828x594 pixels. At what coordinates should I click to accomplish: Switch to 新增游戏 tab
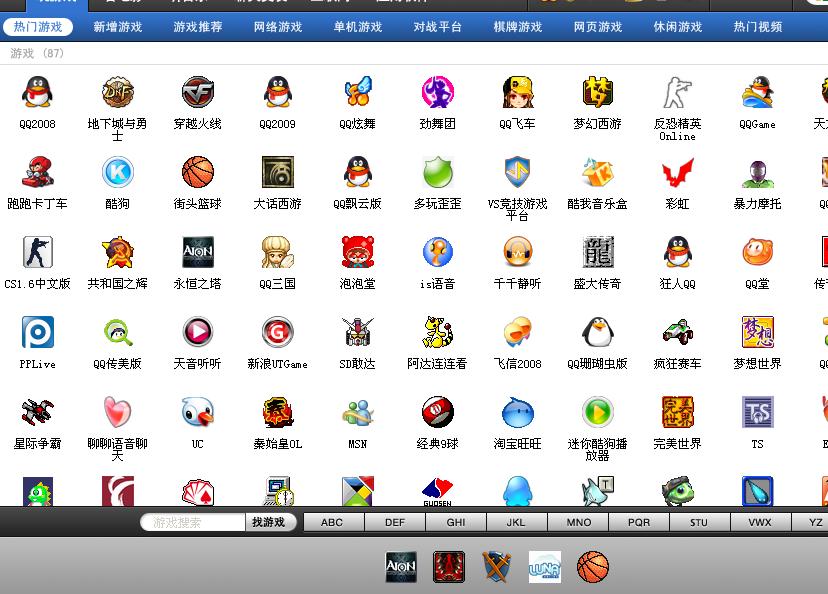point(118,27)
